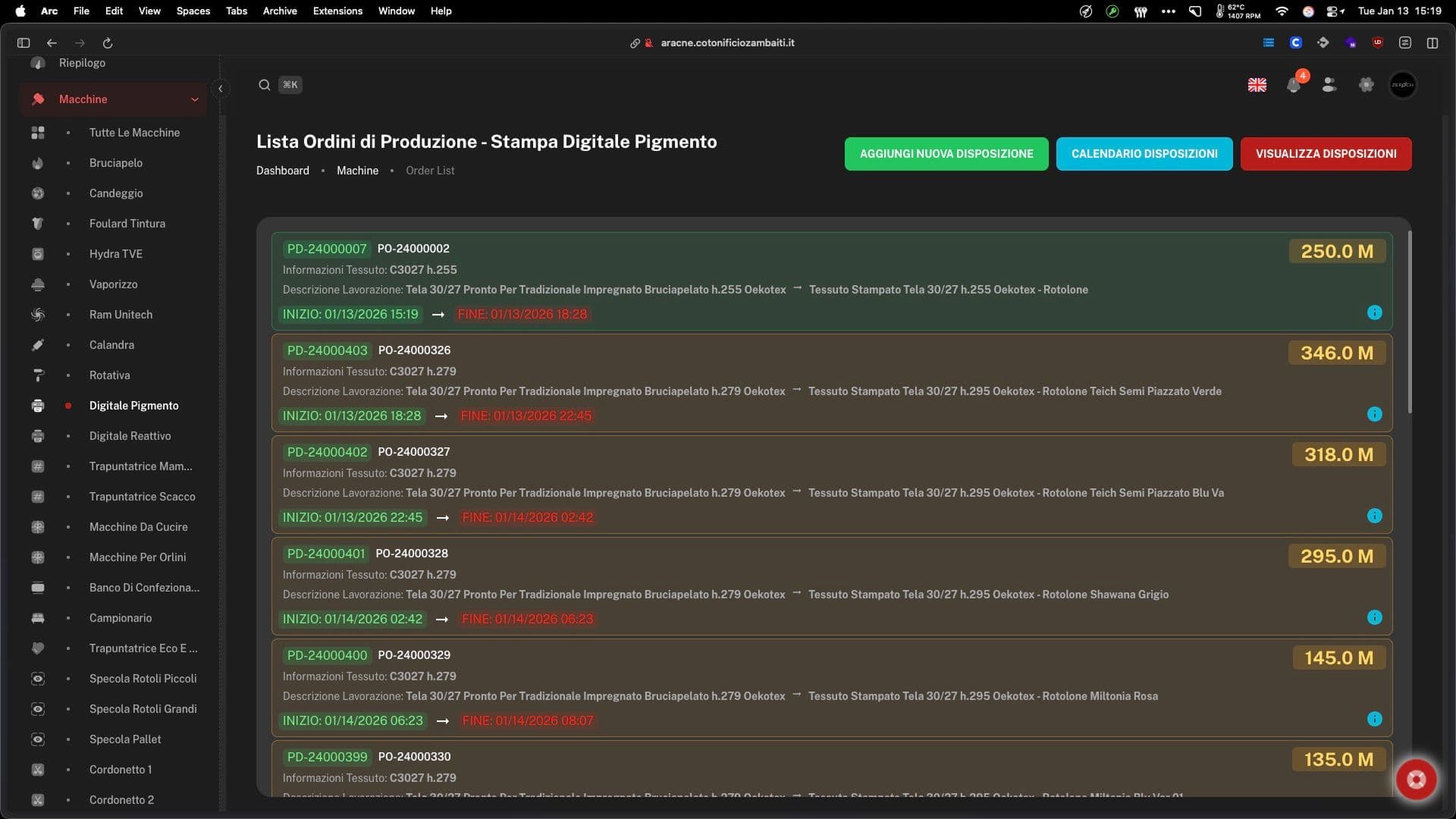Open the Spaces menu in menu bar
1456x819 pixels.
193,11
